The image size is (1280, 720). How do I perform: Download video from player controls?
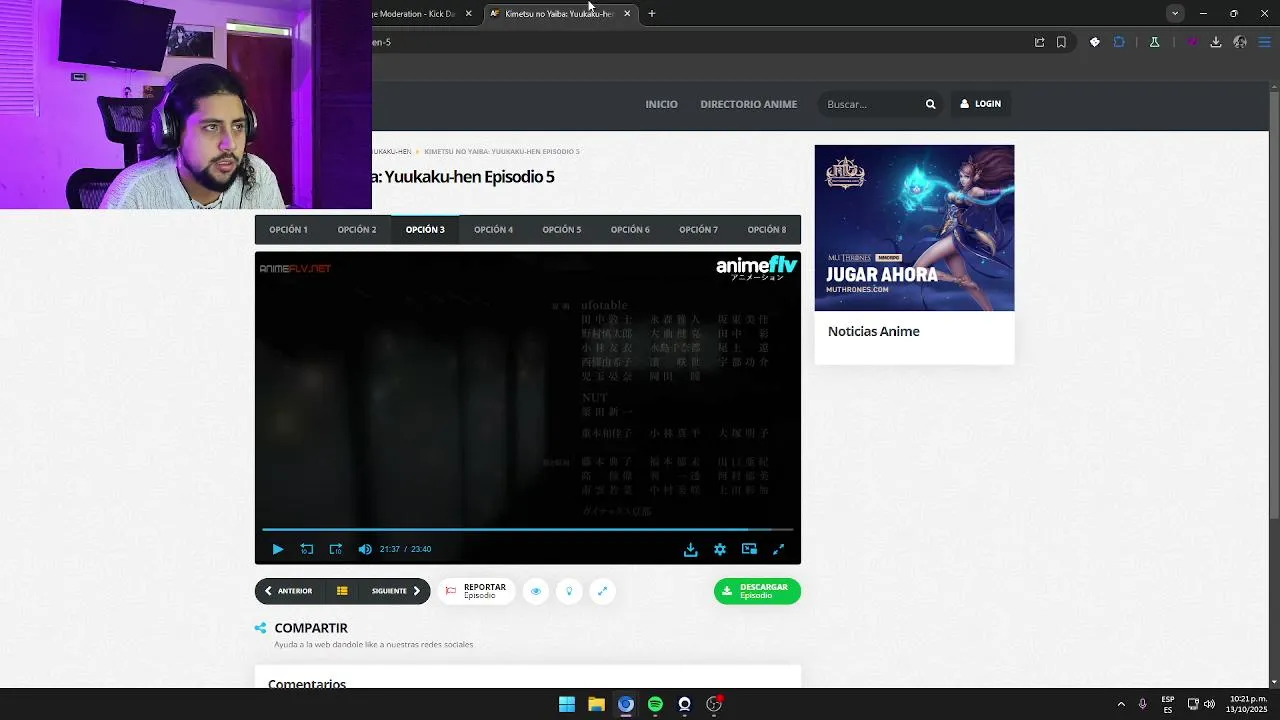[690, 549]
